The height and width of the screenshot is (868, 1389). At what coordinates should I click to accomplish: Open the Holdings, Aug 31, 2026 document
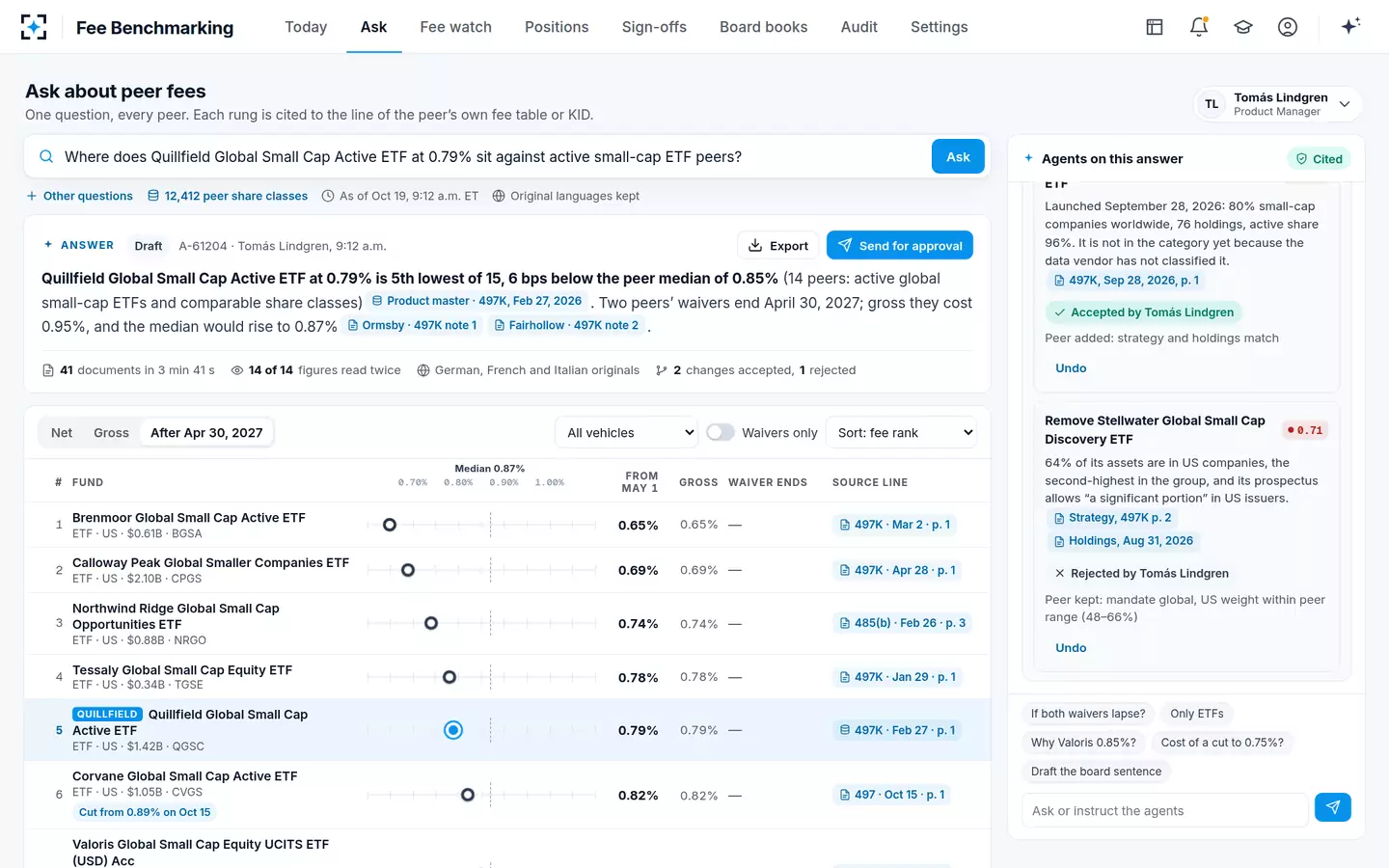point(1123,541)
